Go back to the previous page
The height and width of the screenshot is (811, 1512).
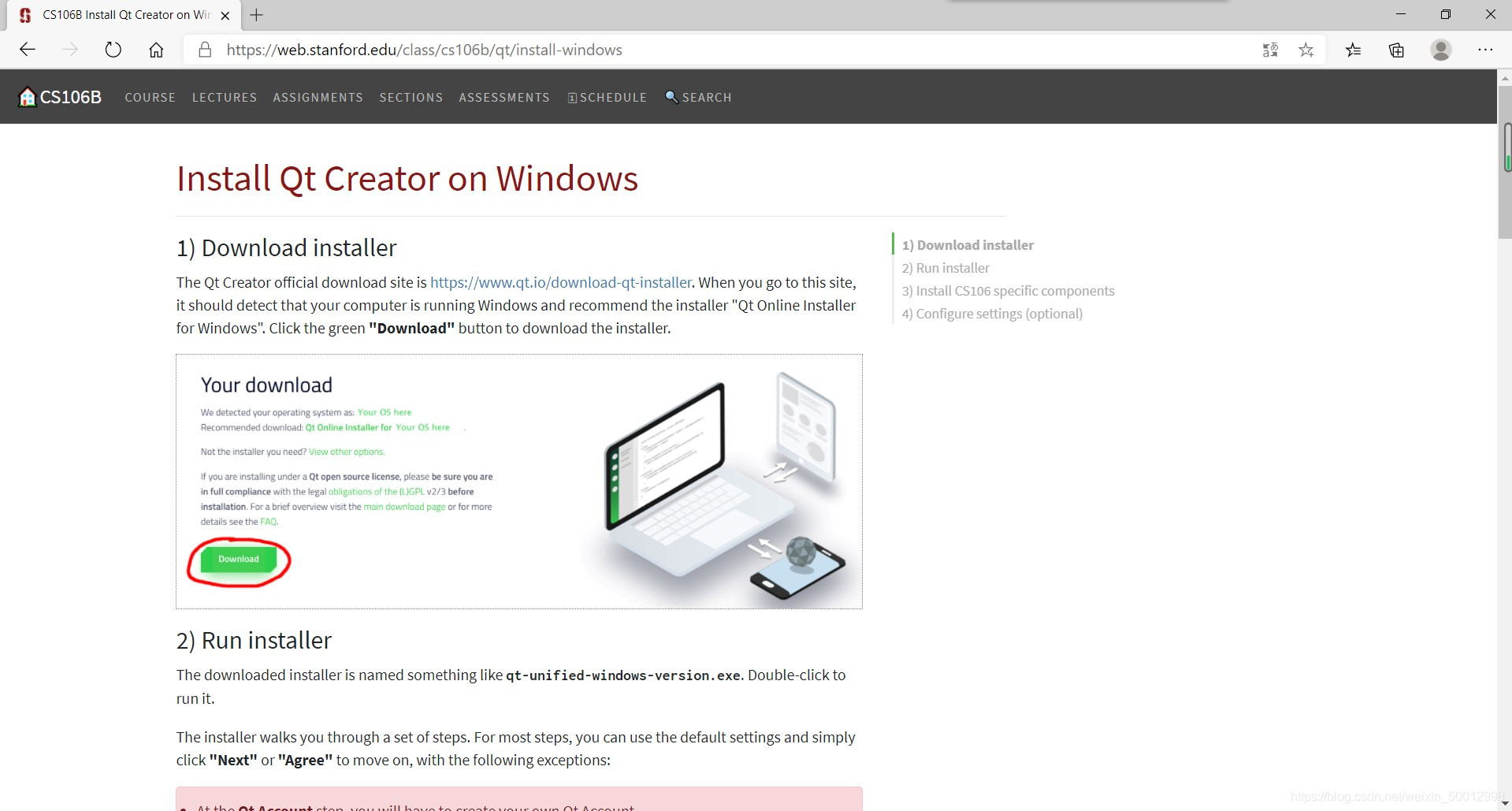(x=28, y=50)
